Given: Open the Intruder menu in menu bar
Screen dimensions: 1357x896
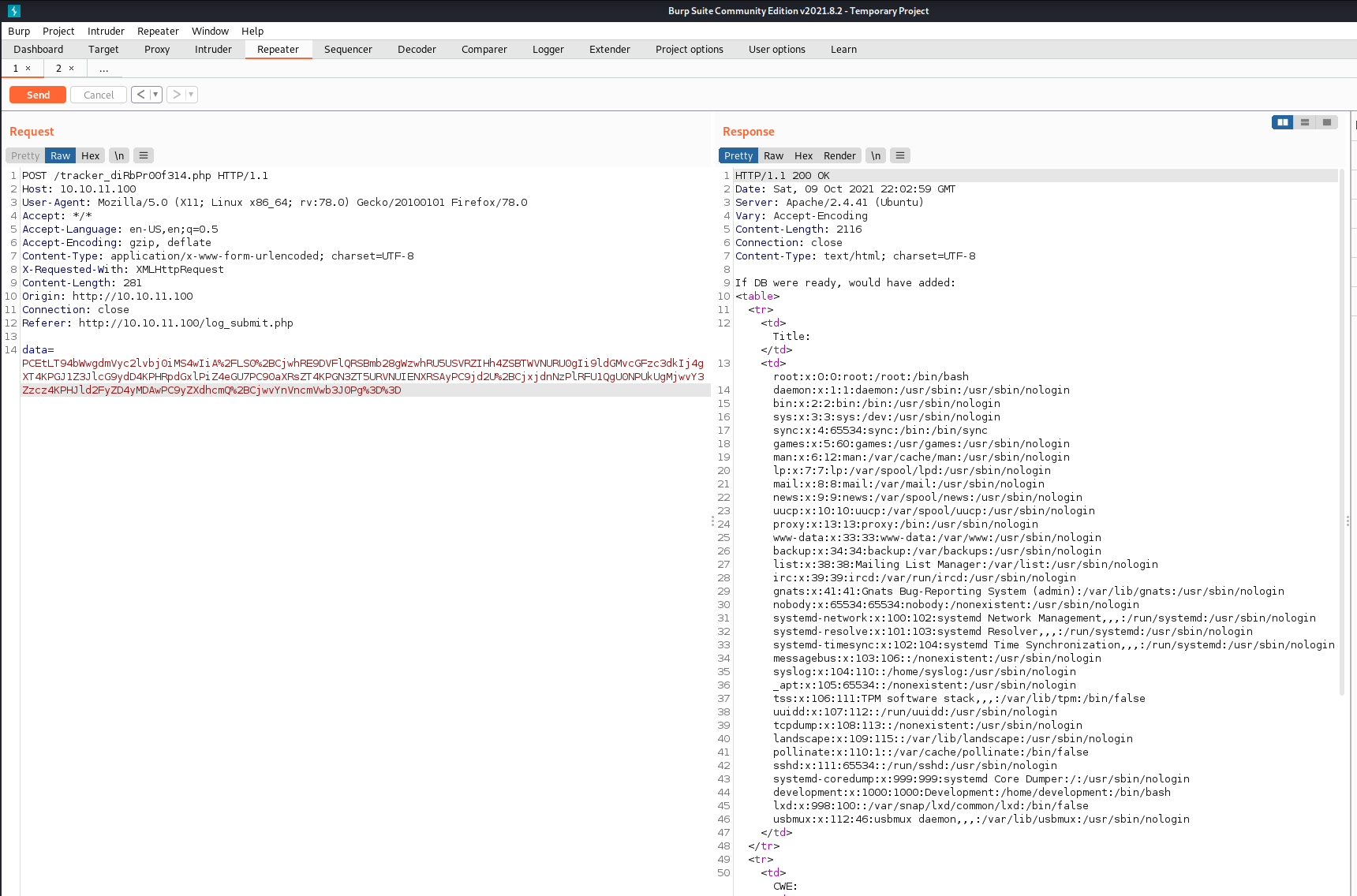Looking at the screenshot, I should [x=106, y=32].
